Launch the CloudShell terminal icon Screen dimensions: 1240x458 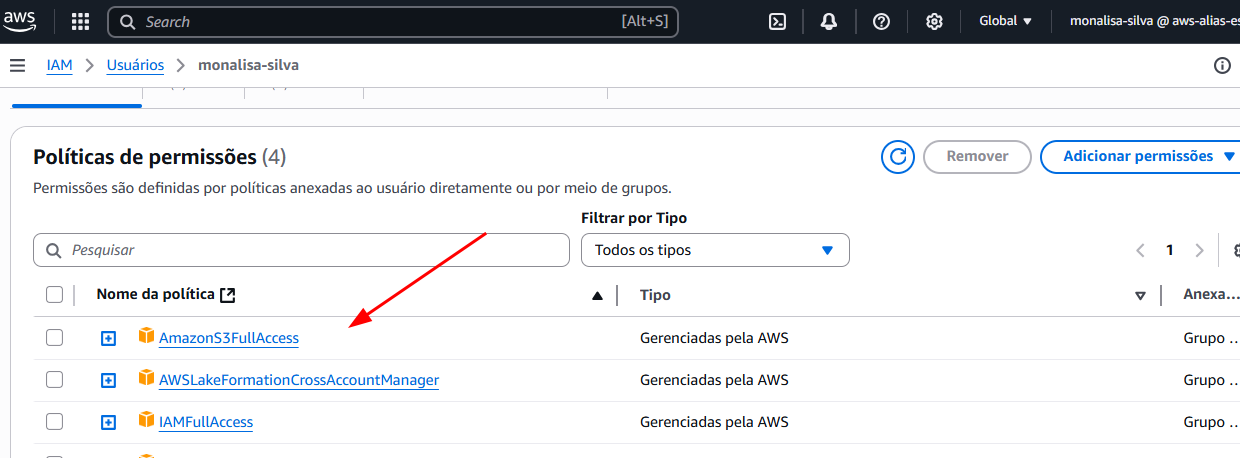click(777, 22)
